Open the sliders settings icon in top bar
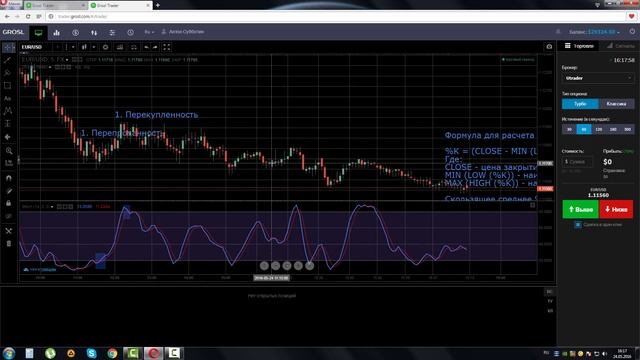The width and height of the screenshot is (640, 360). (x=112, y=33)
